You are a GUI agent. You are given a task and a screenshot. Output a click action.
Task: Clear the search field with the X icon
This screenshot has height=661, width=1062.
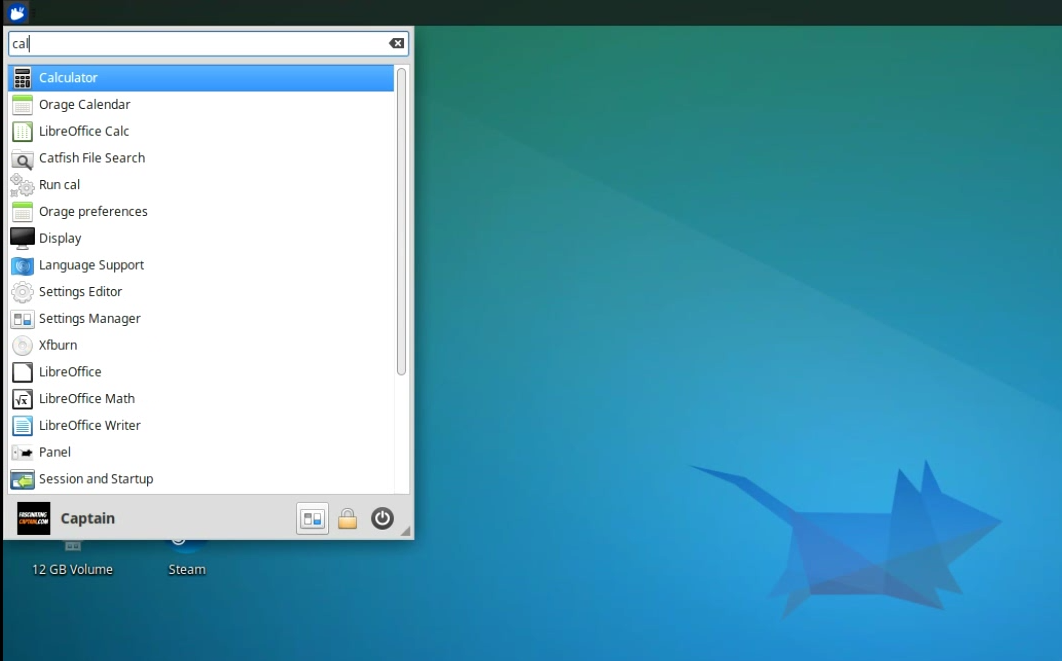tap(397, 44)
